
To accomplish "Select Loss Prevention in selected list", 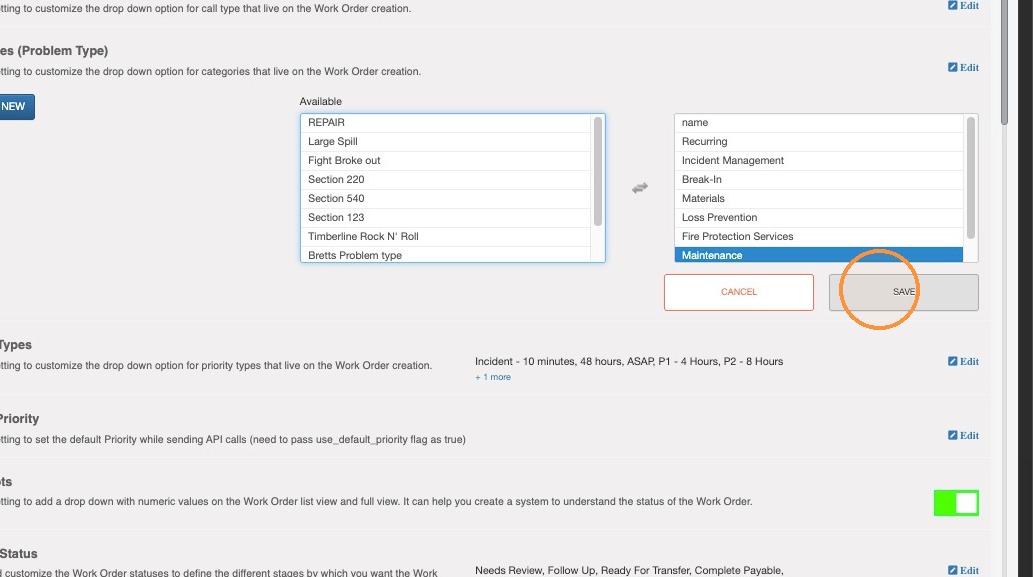I will tap(818, 217).
